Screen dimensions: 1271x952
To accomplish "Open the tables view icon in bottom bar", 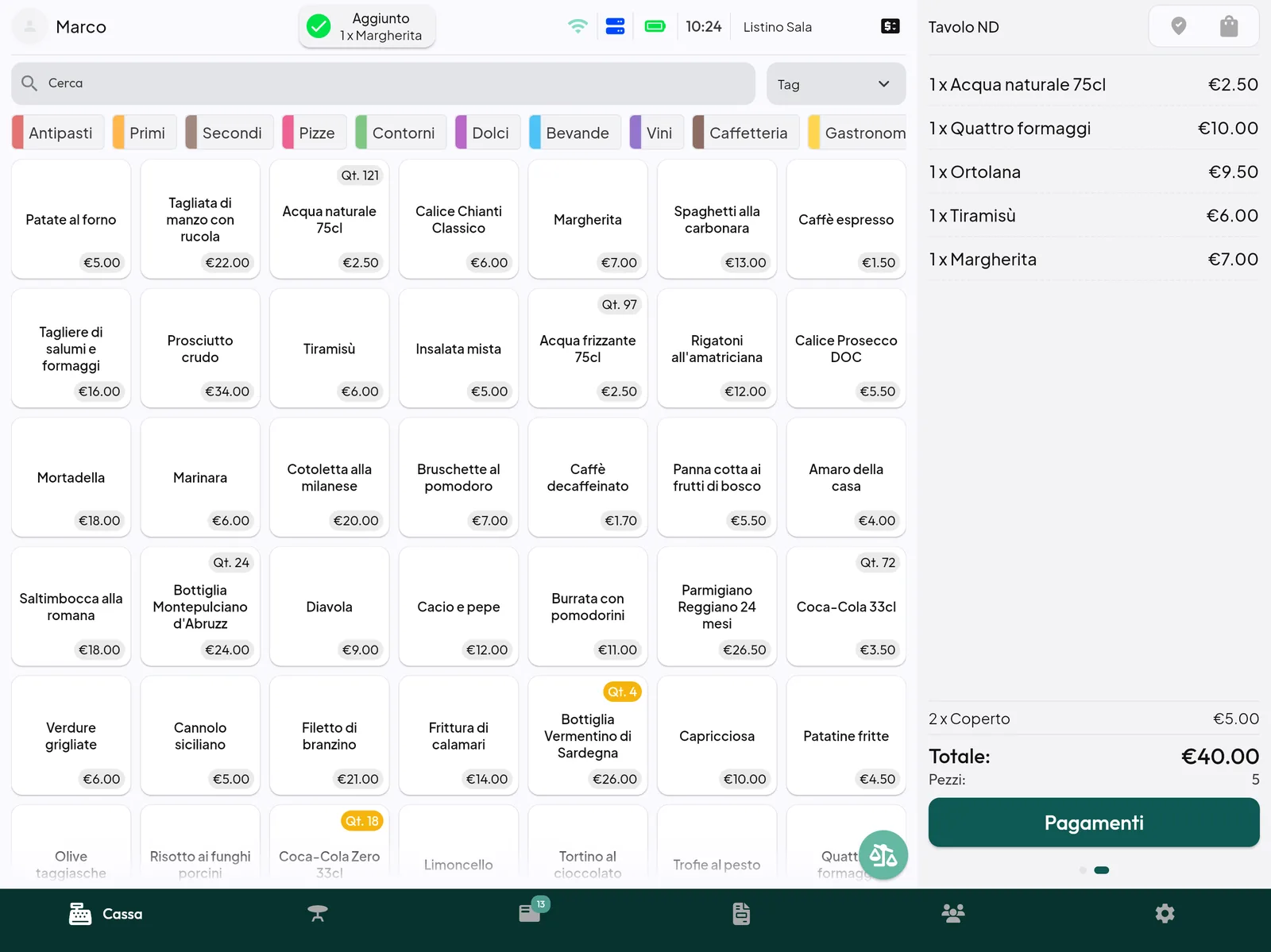I will [x=318, y=914].
